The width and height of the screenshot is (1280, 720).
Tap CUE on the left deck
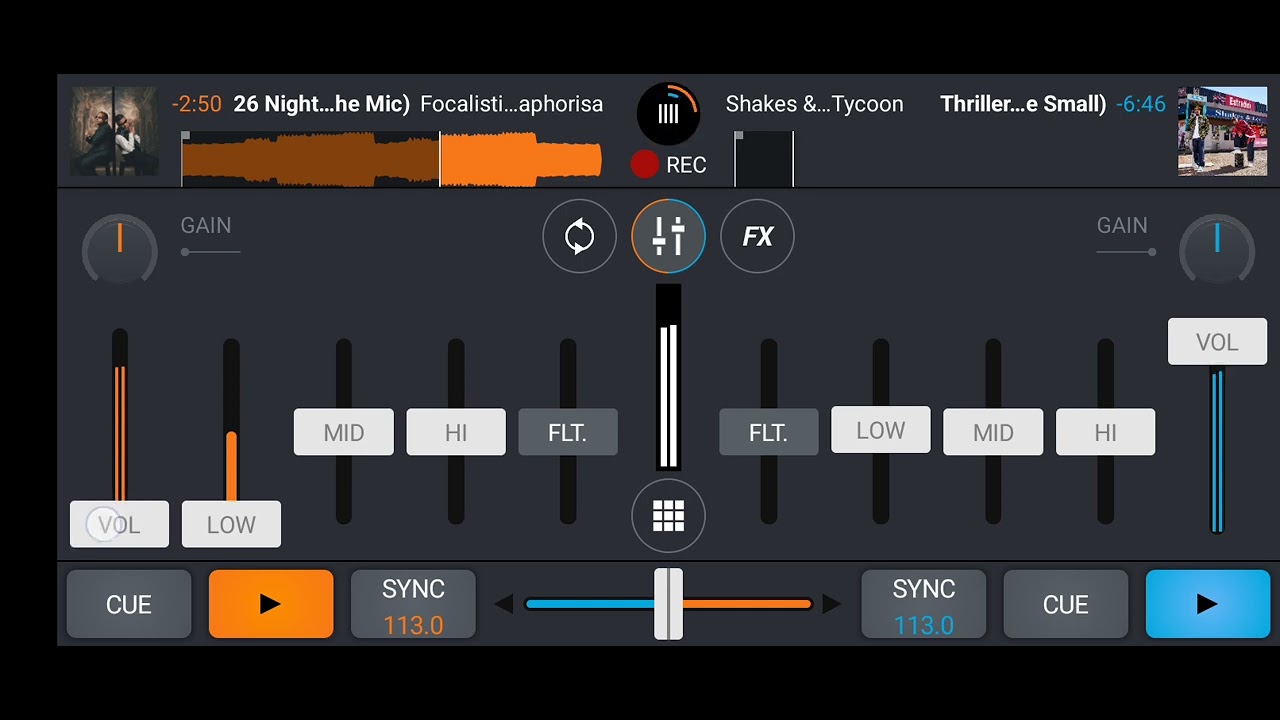(x=129, y=604)
